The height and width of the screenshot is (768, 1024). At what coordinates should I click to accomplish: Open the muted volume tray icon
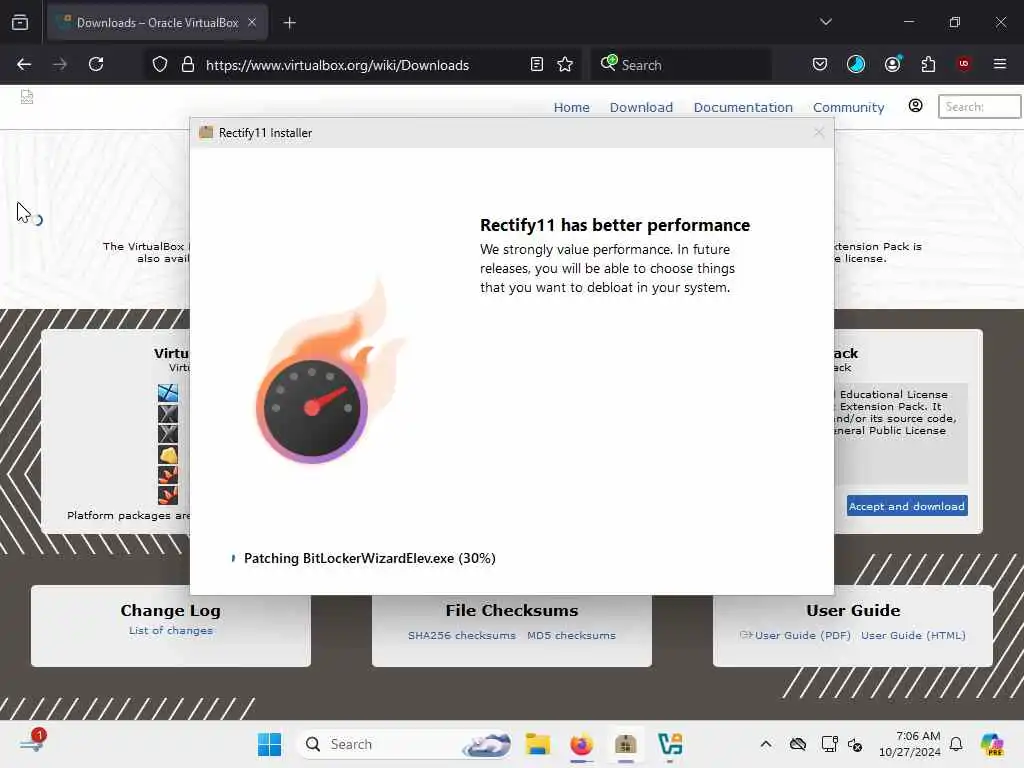(x=855, y=744)
